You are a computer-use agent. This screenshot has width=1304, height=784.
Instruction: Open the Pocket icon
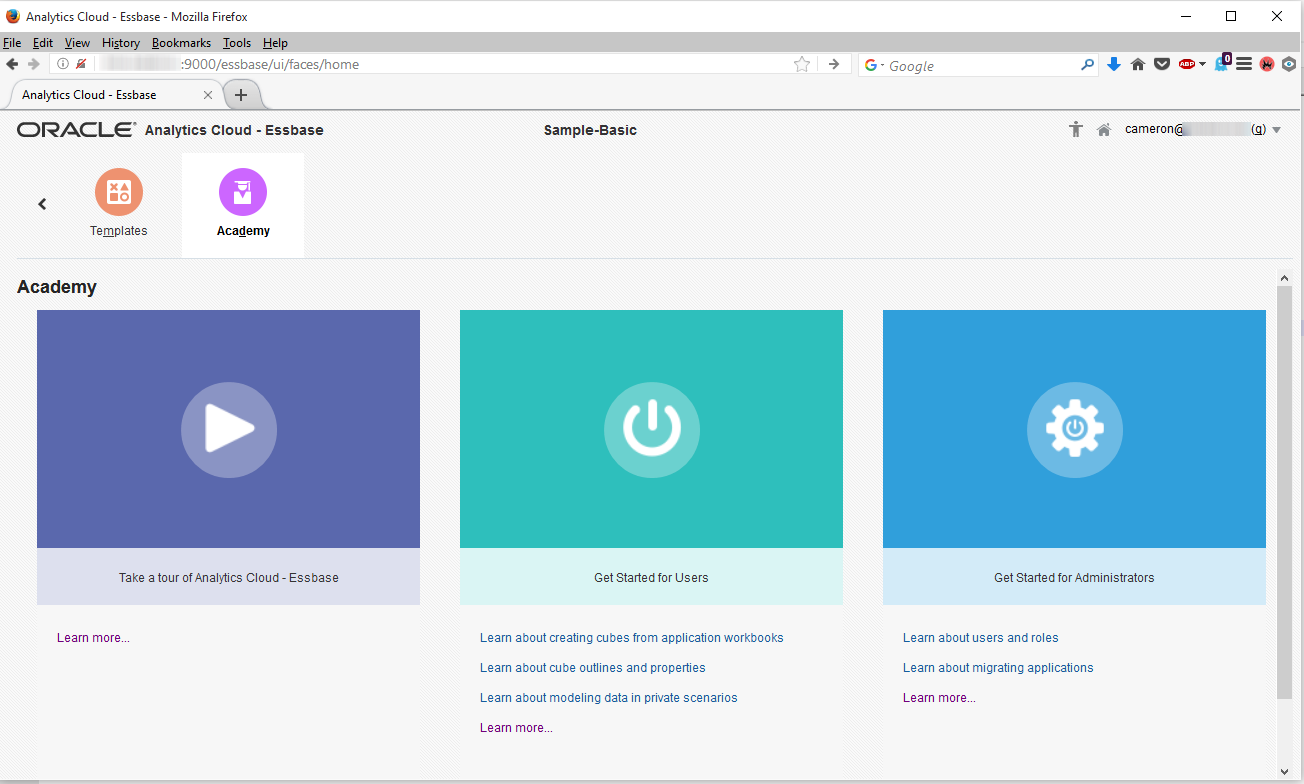click(1162, 64)
